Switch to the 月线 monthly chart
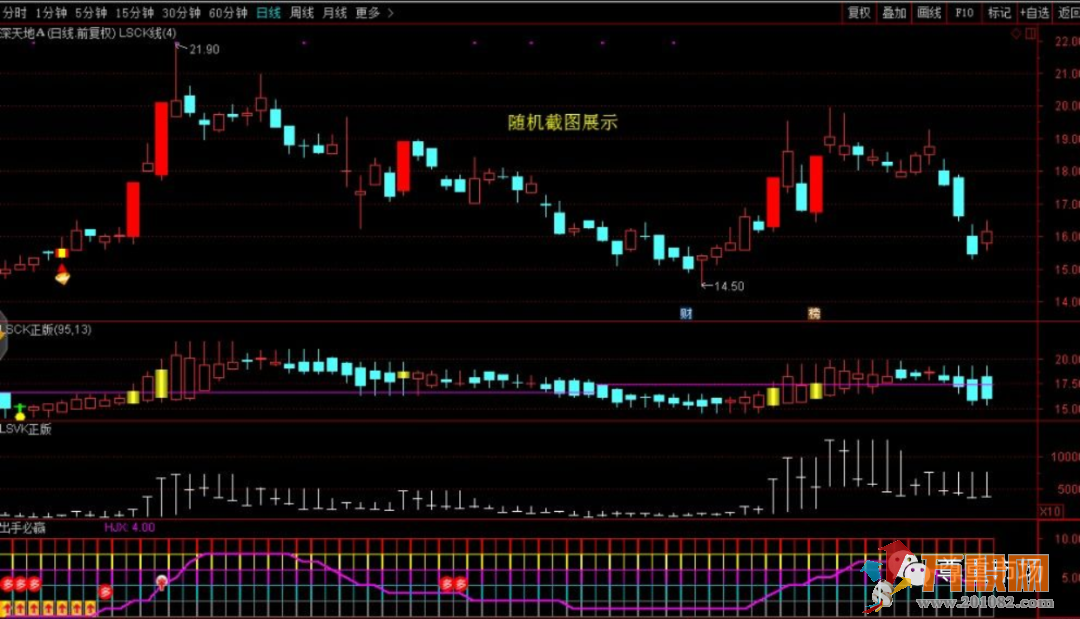1080x619 pixels. (335, 12)
